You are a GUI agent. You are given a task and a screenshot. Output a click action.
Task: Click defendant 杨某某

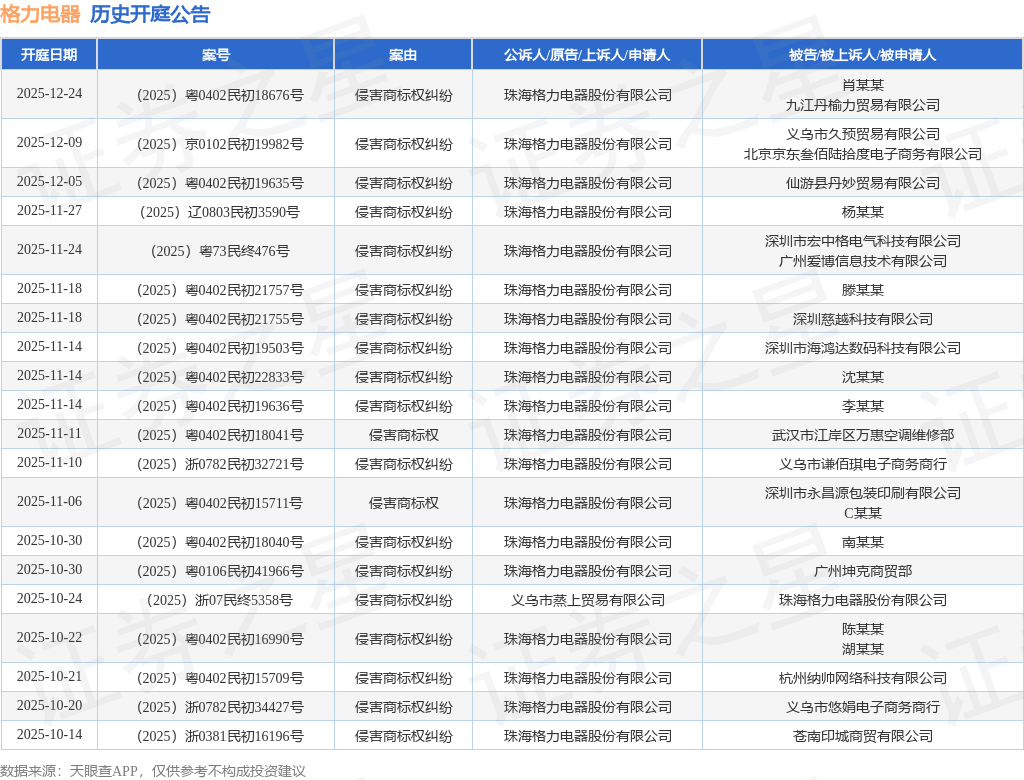(863, 212)
